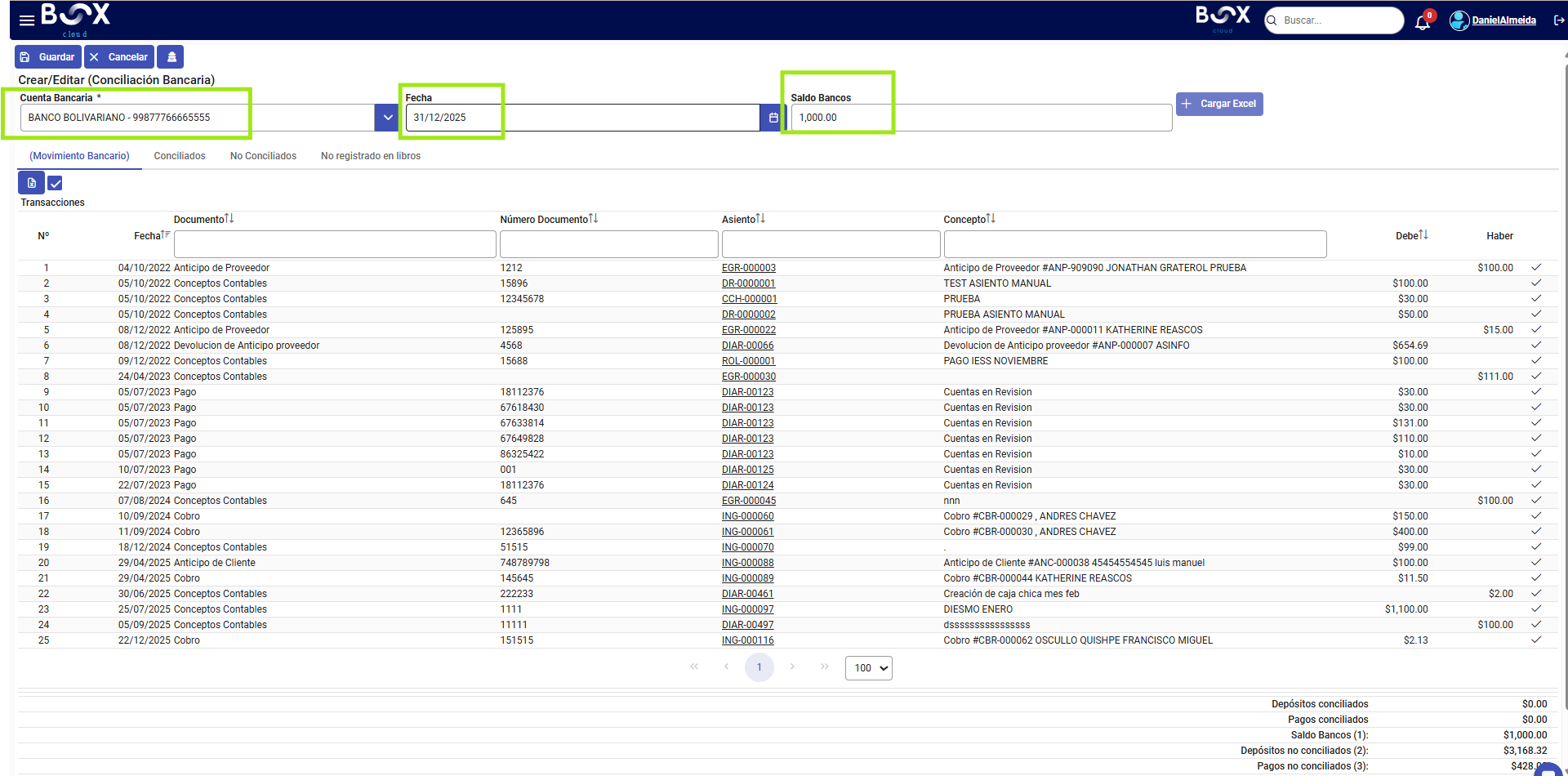Toggle the check mark on row 1 EGR-000003

point(1536,268)
